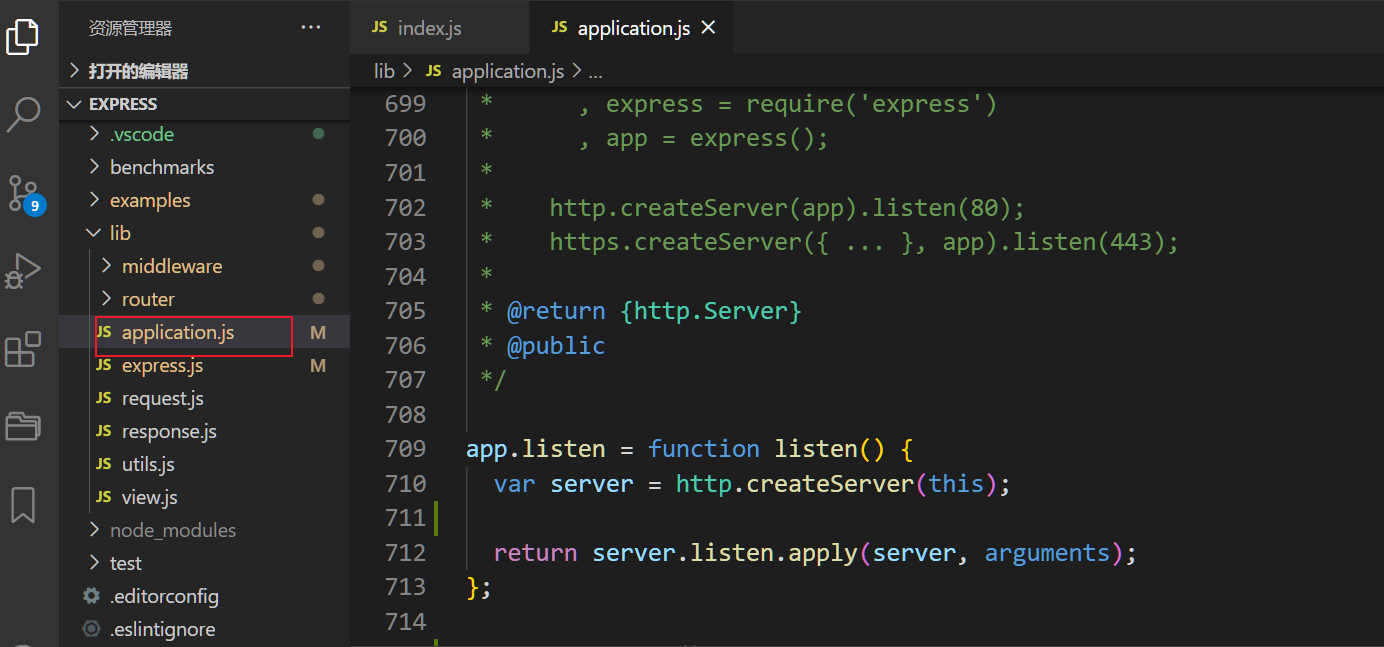Open express.js in file tree

point(162,366)
